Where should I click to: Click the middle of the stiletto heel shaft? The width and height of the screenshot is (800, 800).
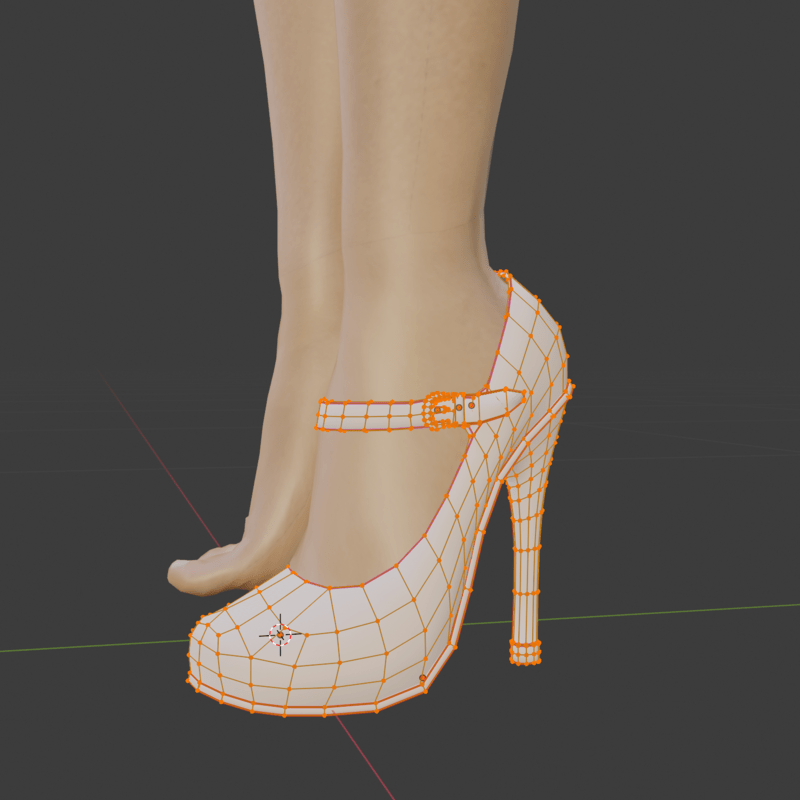point(526,560)
